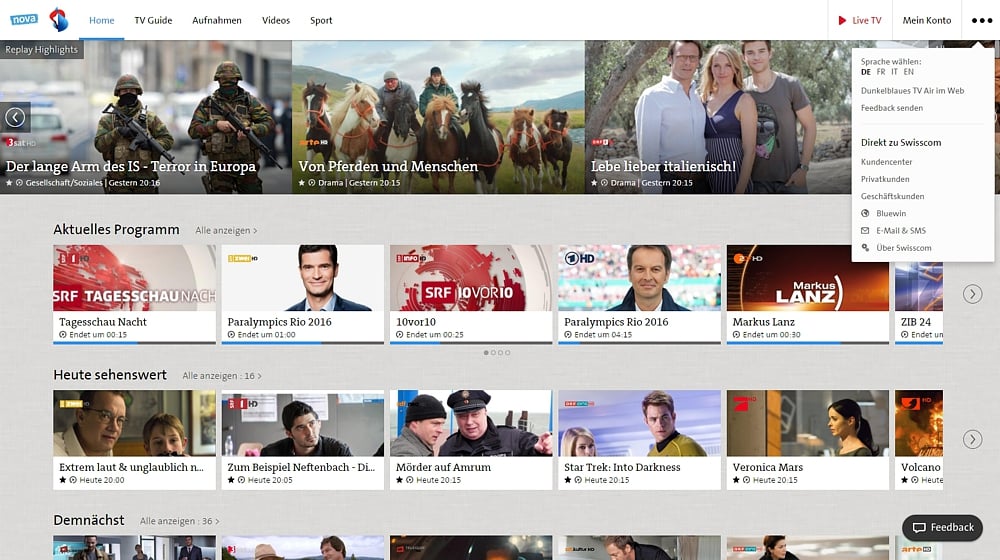Click star icon on Von Pferden und Menschen
Image resolution: width=1000 pixels, height=560 pixels.
(302, 182)
